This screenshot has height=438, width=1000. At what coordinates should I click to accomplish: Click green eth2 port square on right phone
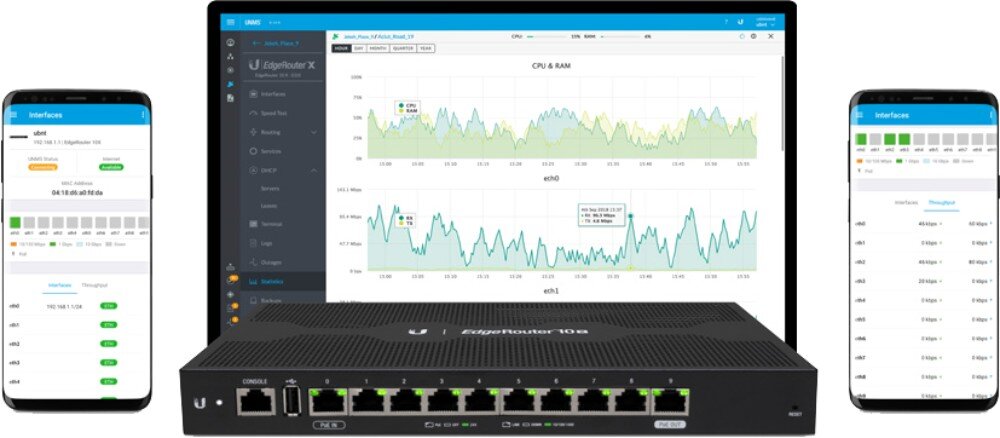(890, 139)
